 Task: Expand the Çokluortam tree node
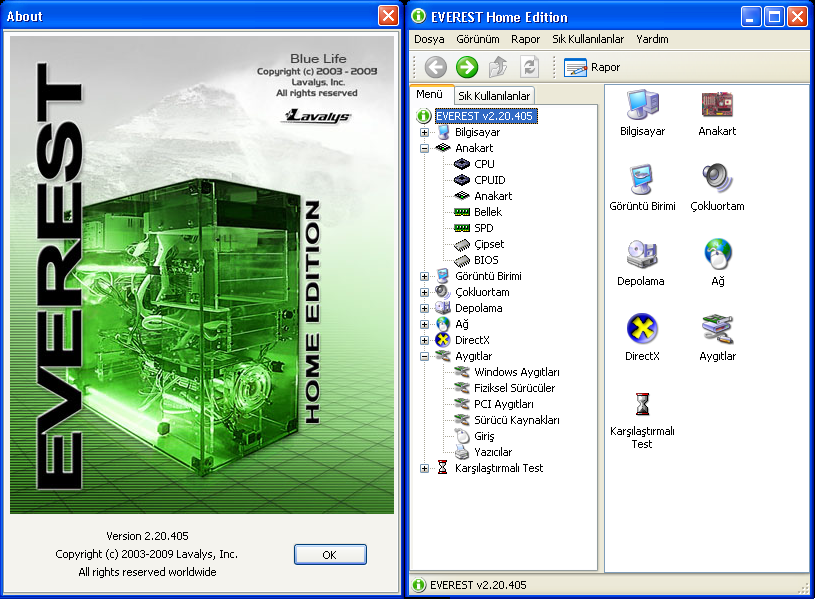click(x=424, y=293)
